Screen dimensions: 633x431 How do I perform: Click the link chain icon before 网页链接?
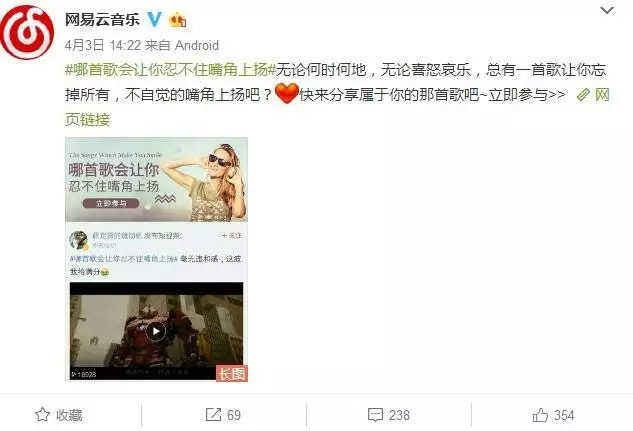(x=583, y=95)
